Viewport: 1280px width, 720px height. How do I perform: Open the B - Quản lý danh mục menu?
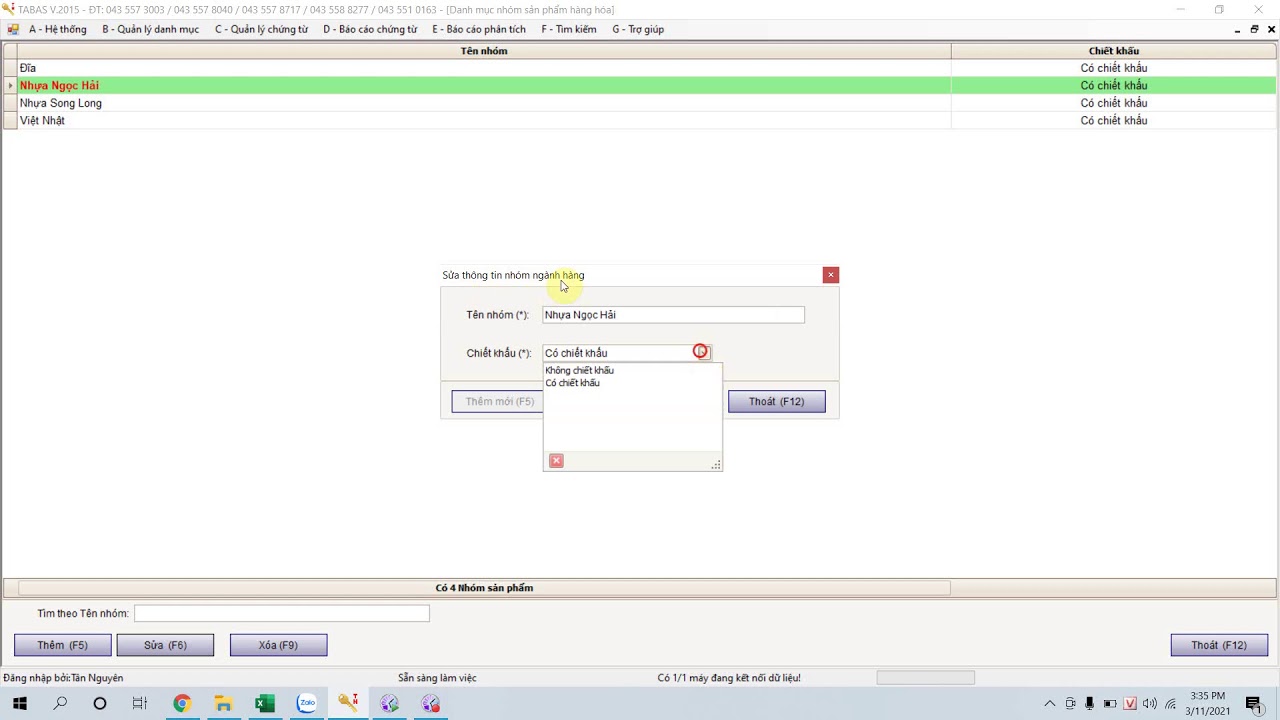(x=150, y=29)
